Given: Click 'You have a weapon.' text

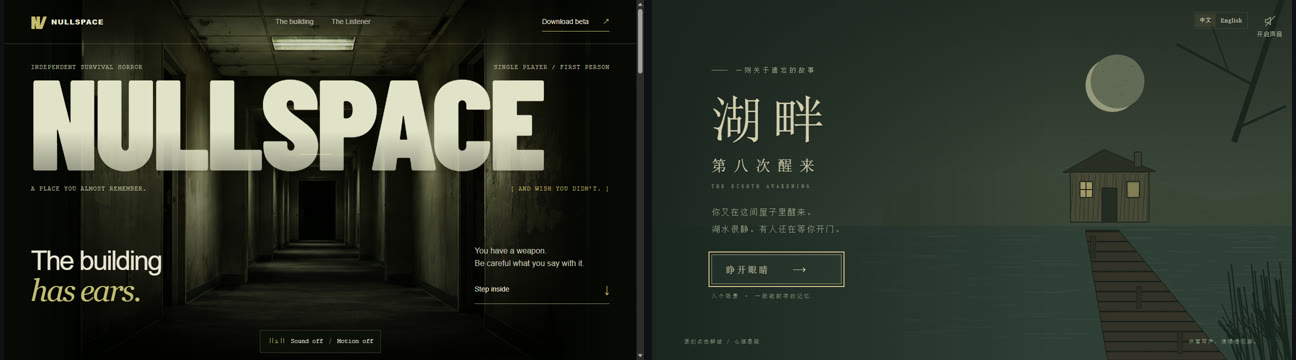Looking at the screenshot, I should click(x=510, y=251).
